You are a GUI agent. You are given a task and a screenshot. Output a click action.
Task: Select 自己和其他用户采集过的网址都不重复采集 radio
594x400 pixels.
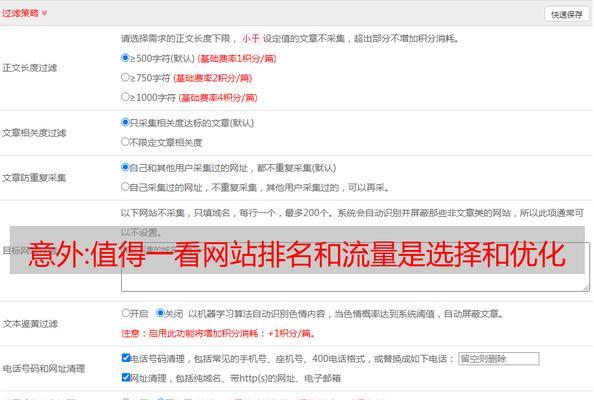125,167
